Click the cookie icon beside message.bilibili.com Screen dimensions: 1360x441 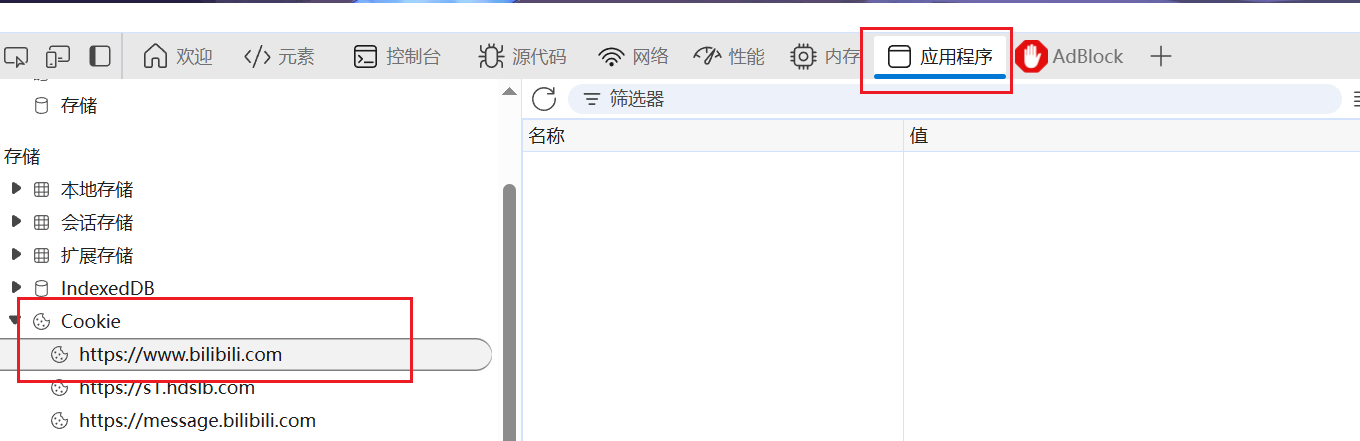59,421
